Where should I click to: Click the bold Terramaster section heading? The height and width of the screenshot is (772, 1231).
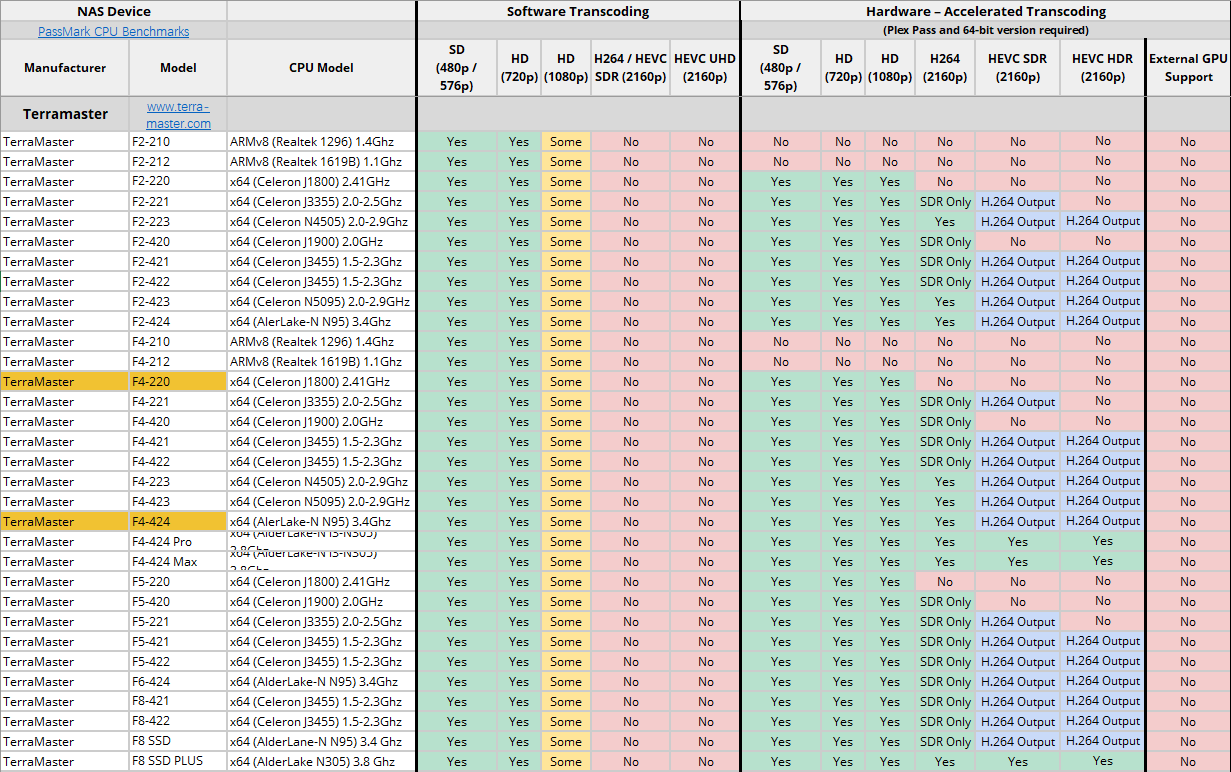[65, 114]
